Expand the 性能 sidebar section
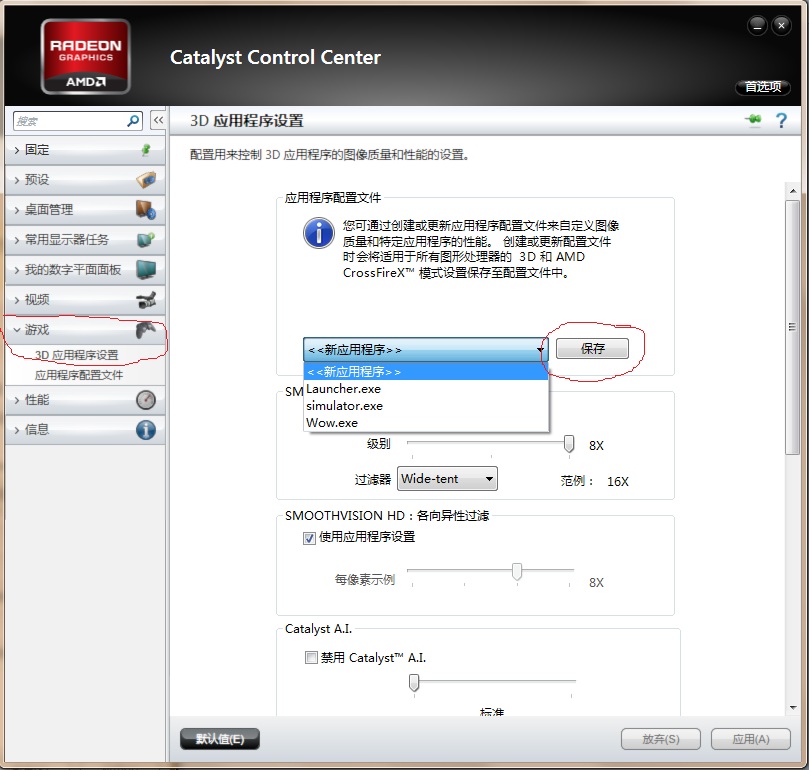Image resolution: width=809 pixels, height=770 pixels. [85, 400]
